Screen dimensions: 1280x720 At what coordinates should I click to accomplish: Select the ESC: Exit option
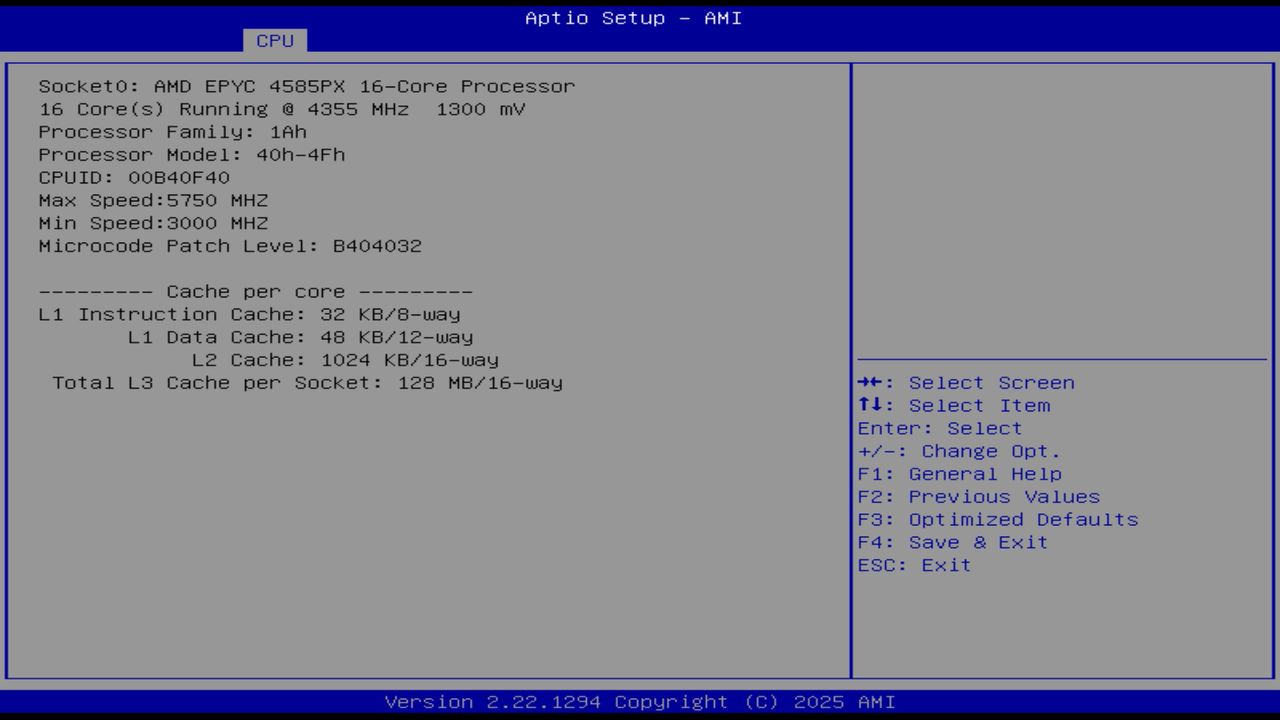coord(913,565)
